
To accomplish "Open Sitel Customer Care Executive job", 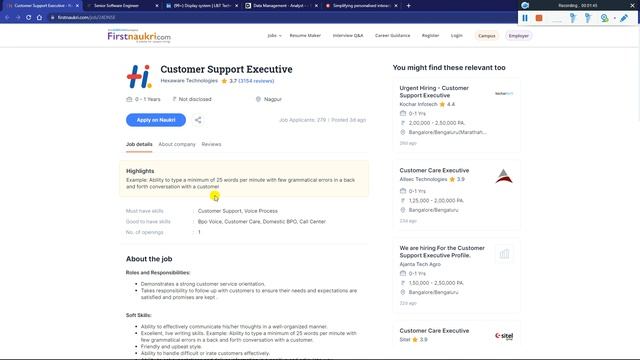I will coord(434,331).
